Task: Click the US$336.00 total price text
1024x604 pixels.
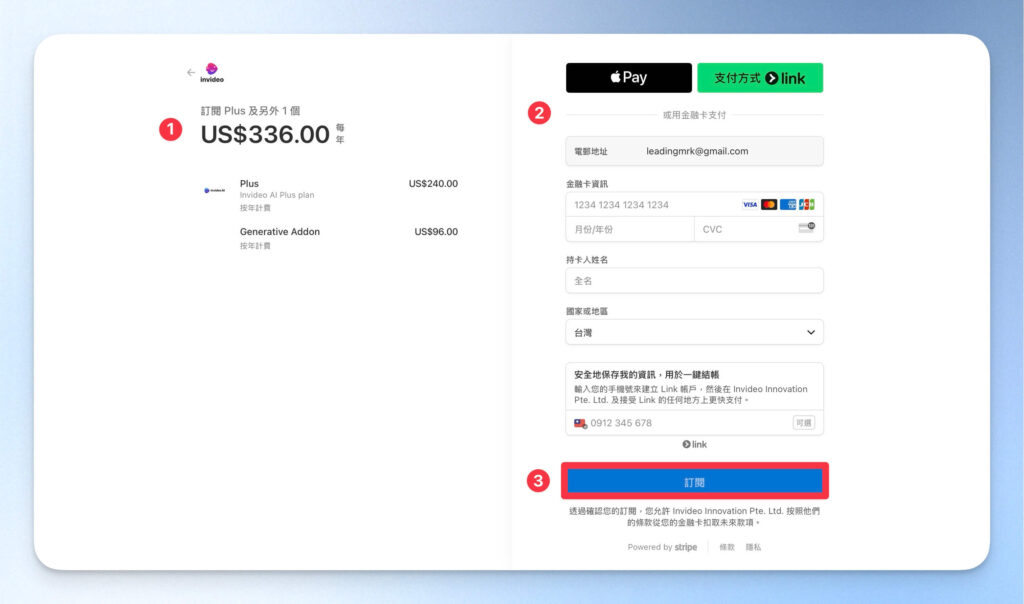Action: (265, 135)
